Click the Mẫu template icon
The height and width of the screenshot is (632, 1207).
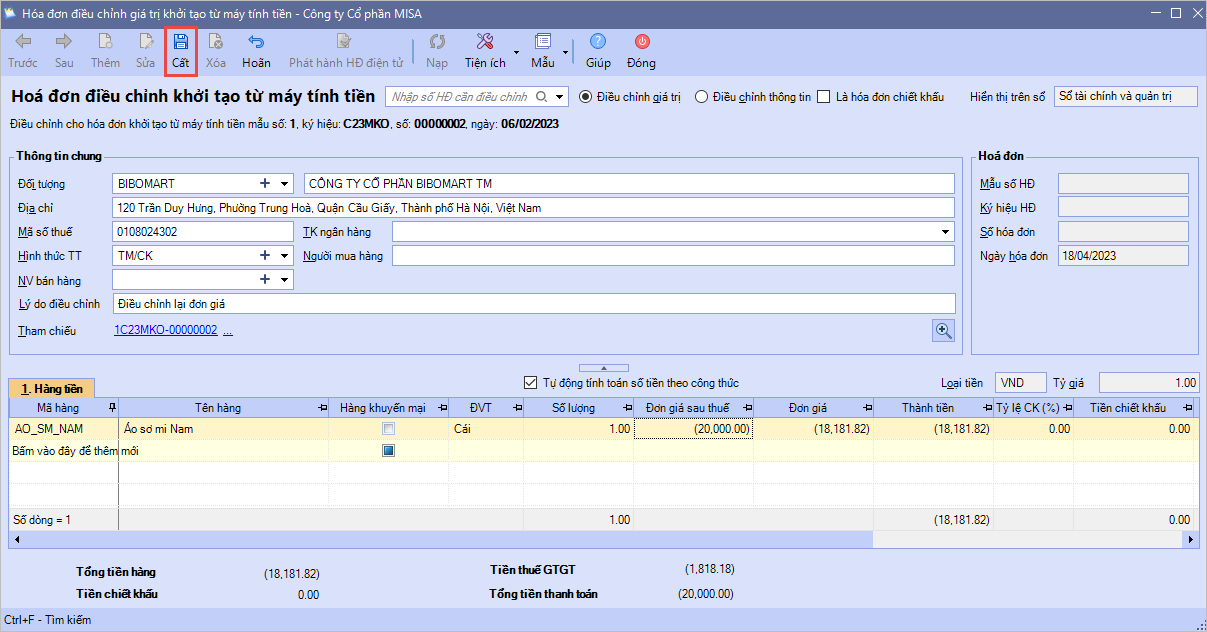tap(543, 43)
